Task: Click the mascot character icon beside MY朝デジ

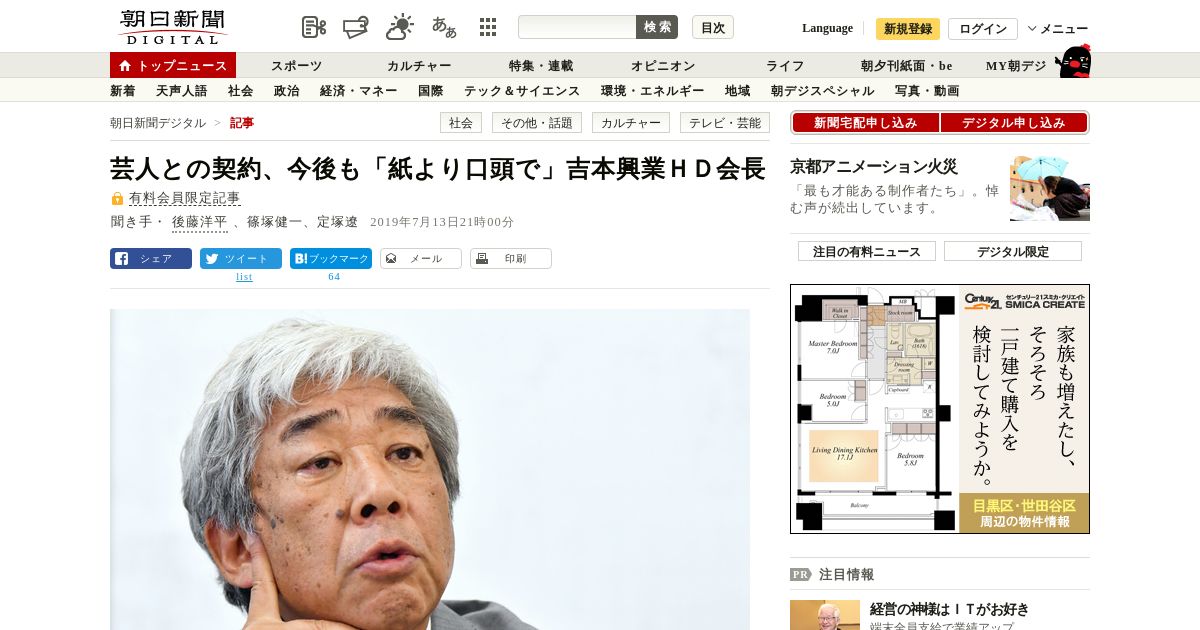Action: point(1073,62)
